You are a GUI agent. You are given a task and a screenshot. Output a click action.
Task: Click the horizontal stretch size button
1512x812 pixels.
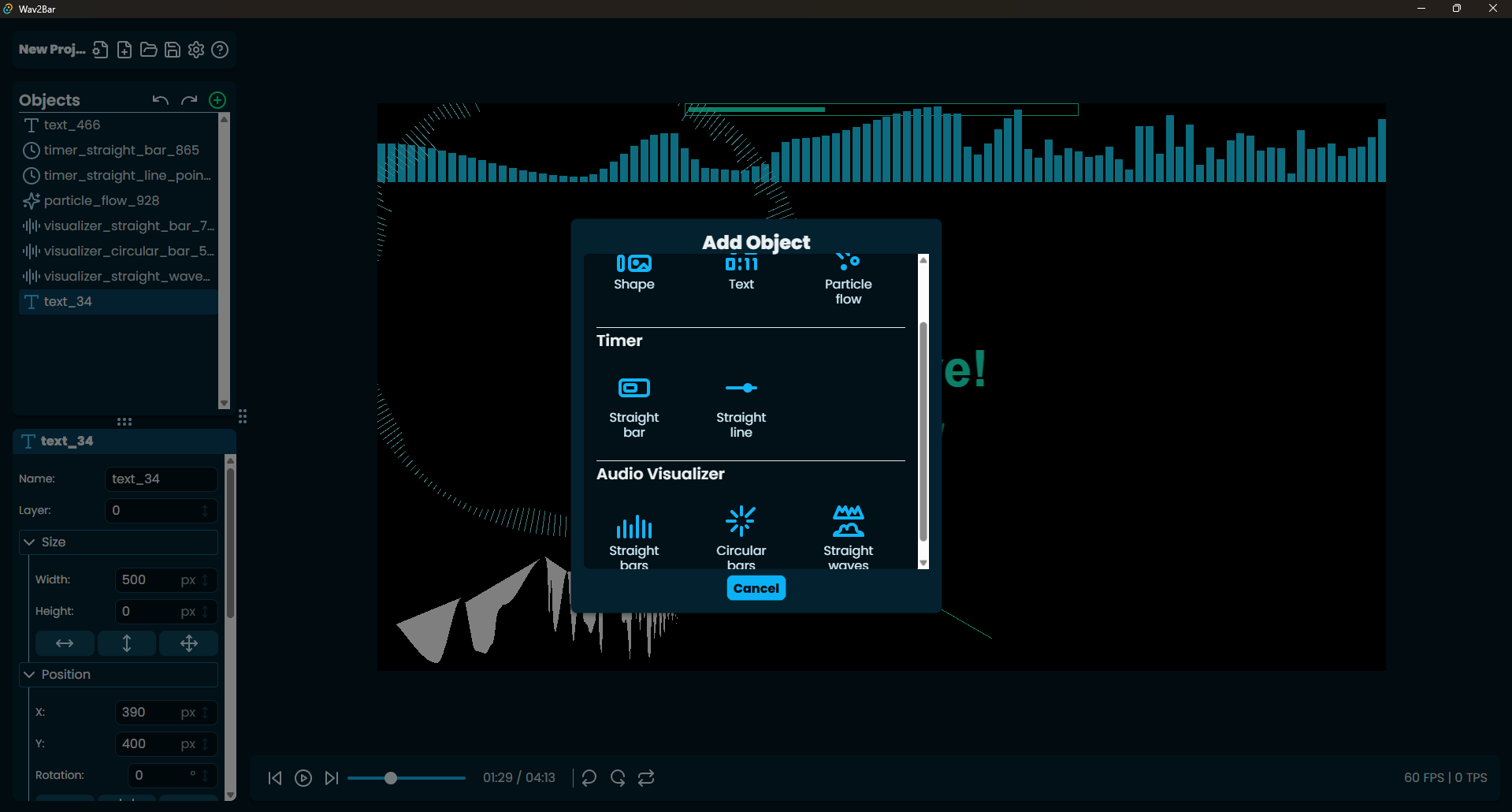65,643
